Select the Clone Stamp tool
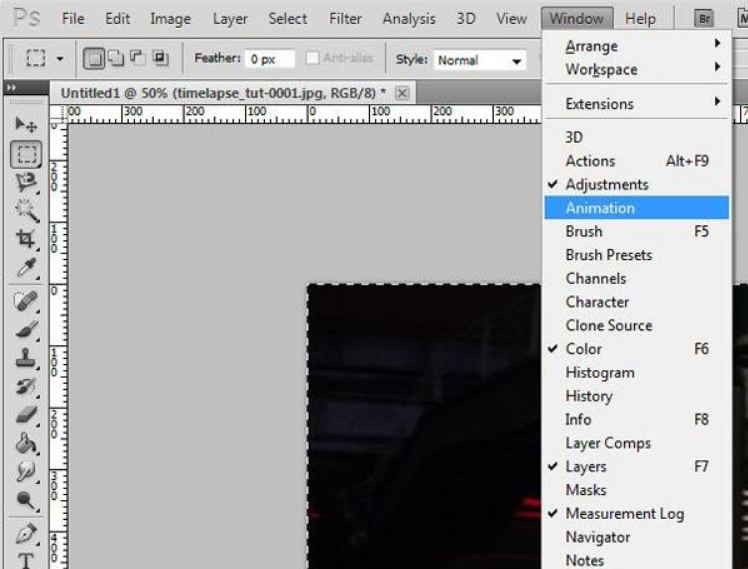Screen dimensions: 748x569 (26, 358)
